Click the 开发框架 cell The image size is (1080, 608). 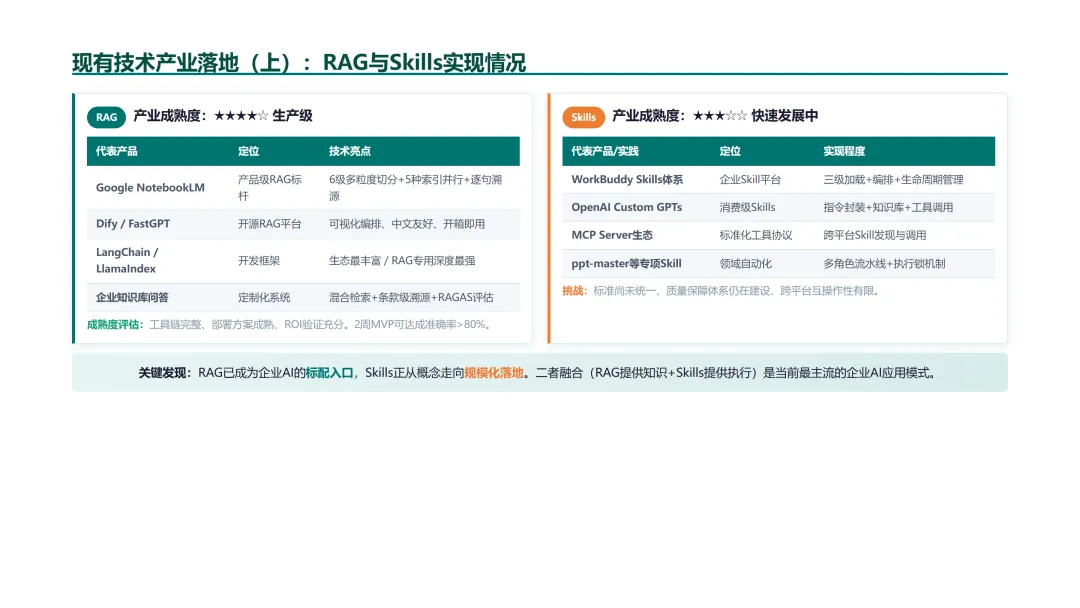pos(259,260)
